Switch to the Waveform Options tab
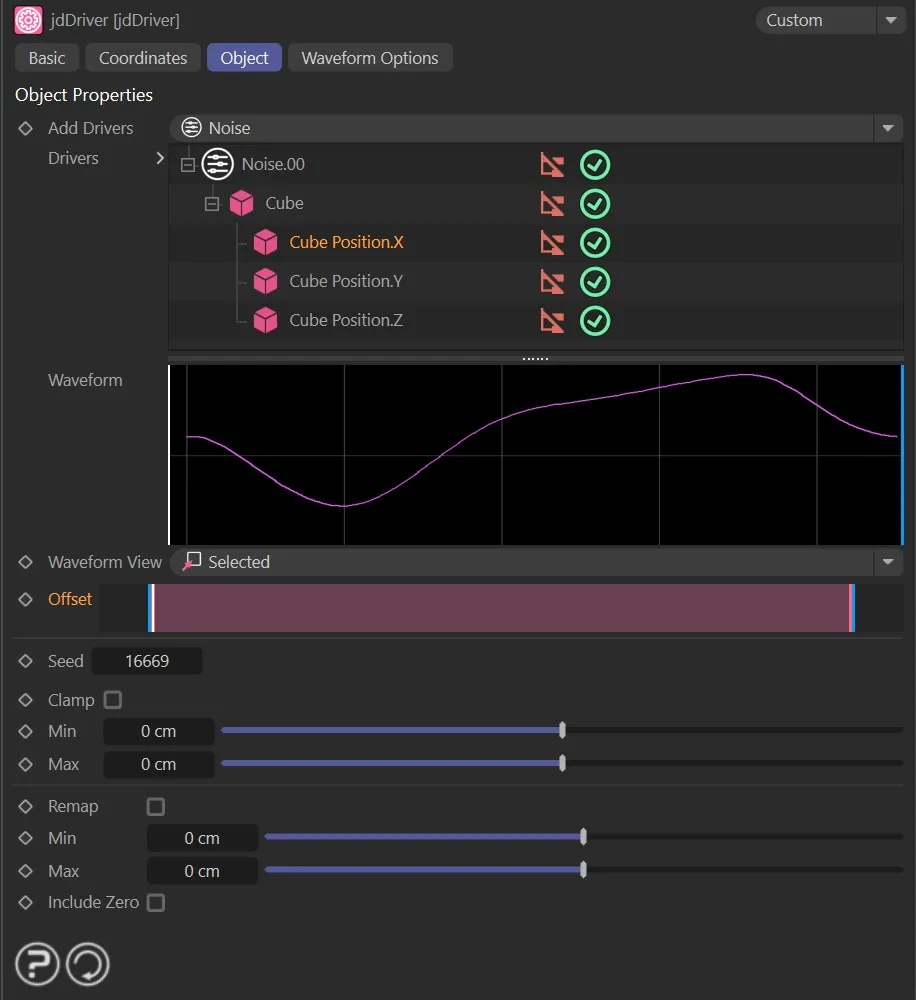The image size is (916, 1000). tap(370, 58)
